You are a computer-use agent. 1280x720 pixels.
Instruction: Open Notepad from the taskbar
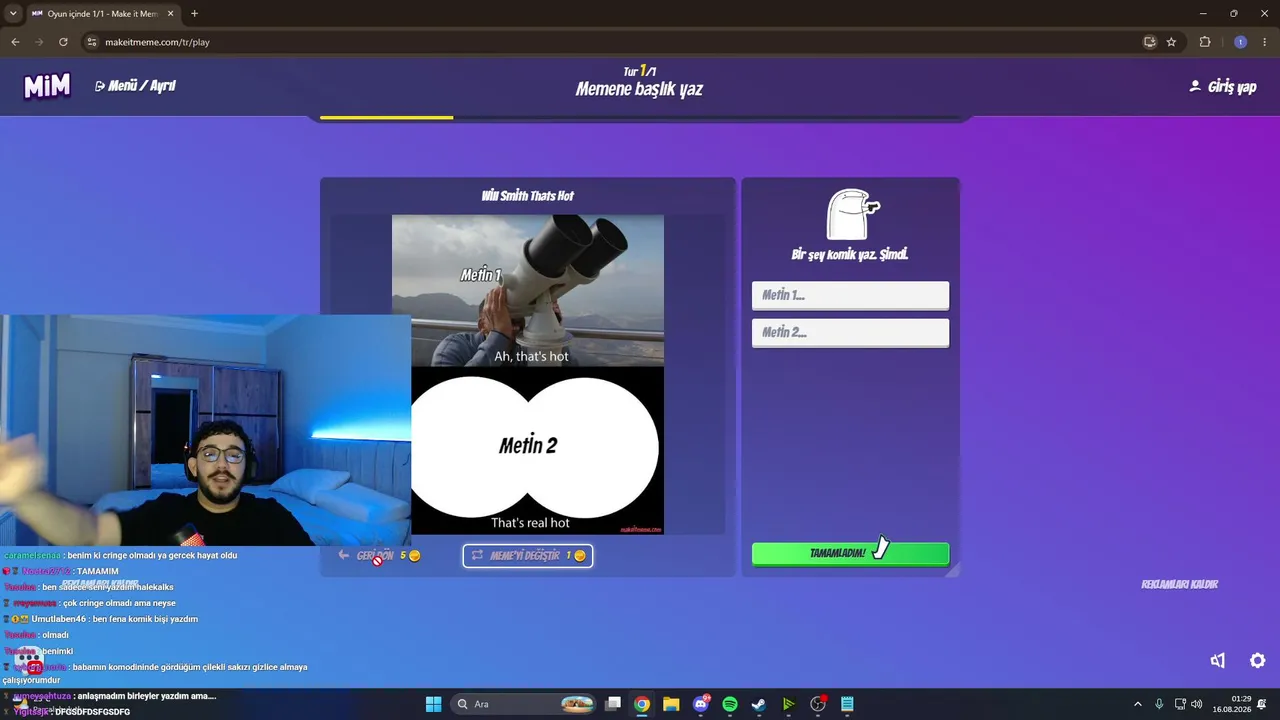point(847,704)
